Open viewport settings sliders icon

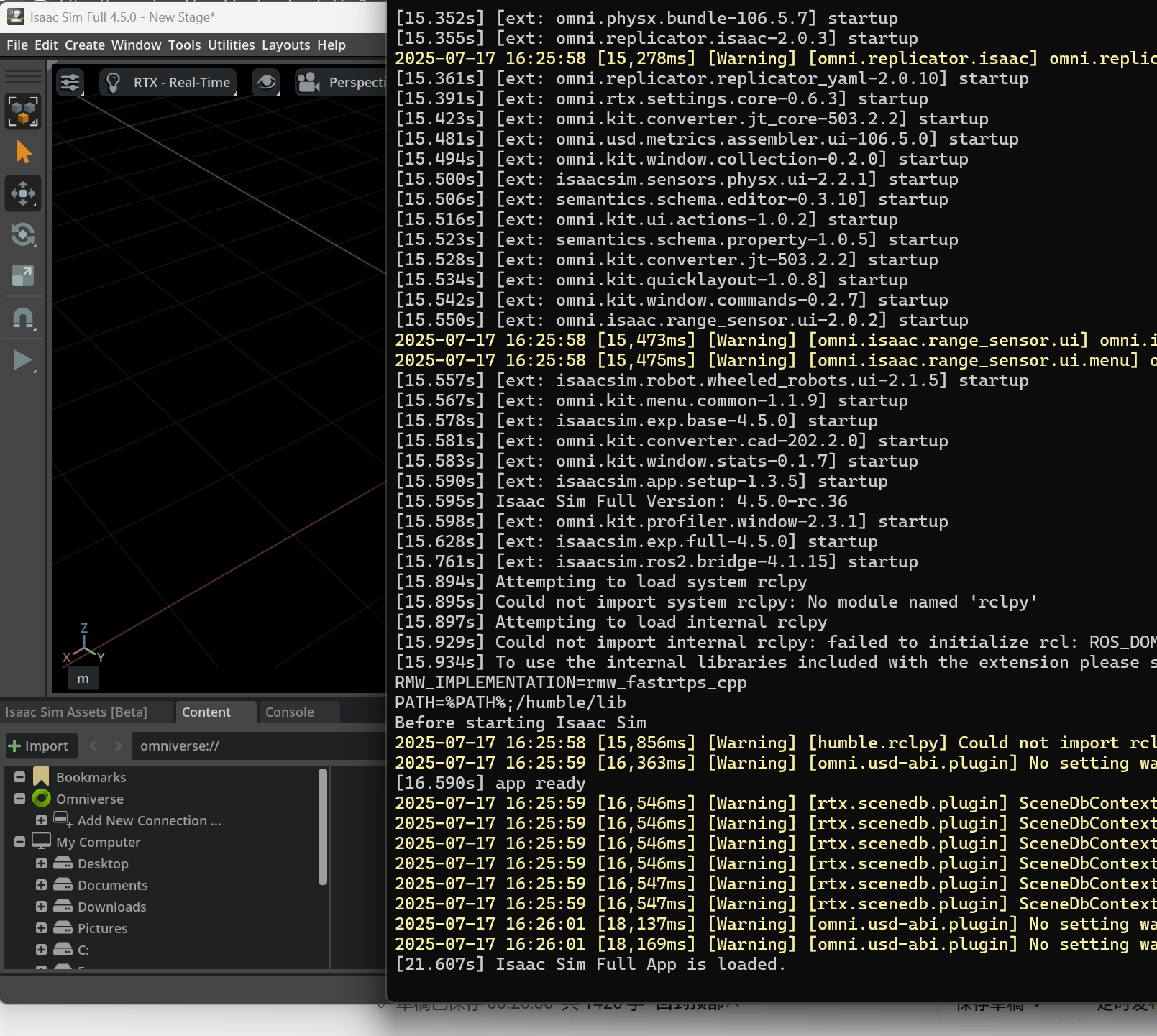click(70, 83)
